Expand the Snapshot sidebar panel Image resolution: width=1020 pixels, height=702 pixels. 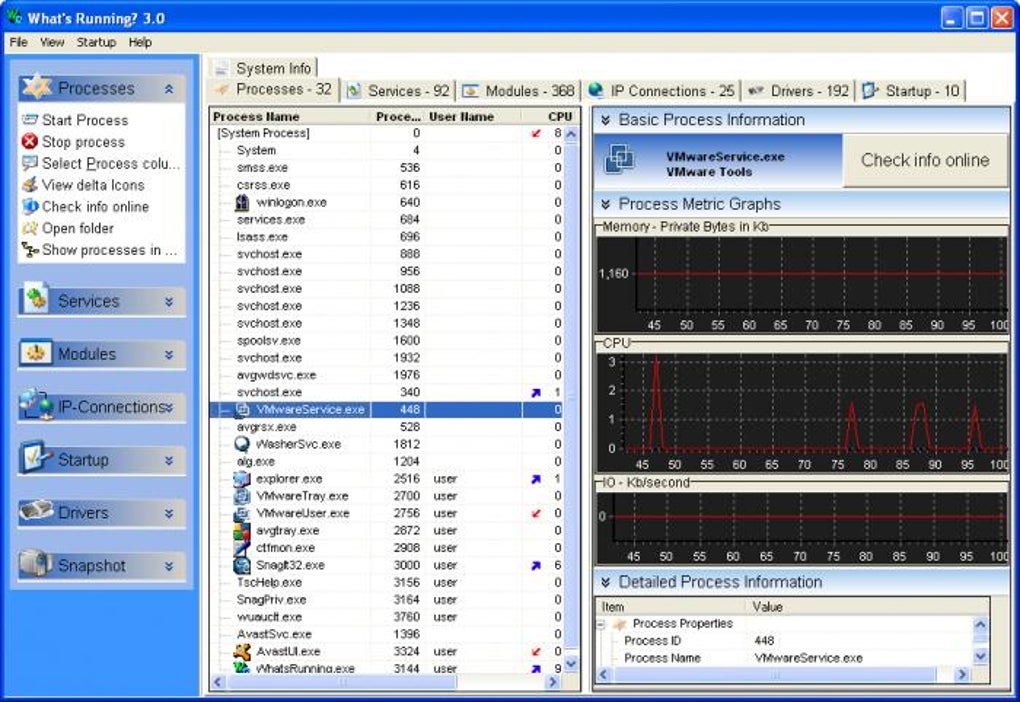click(169, 566)
